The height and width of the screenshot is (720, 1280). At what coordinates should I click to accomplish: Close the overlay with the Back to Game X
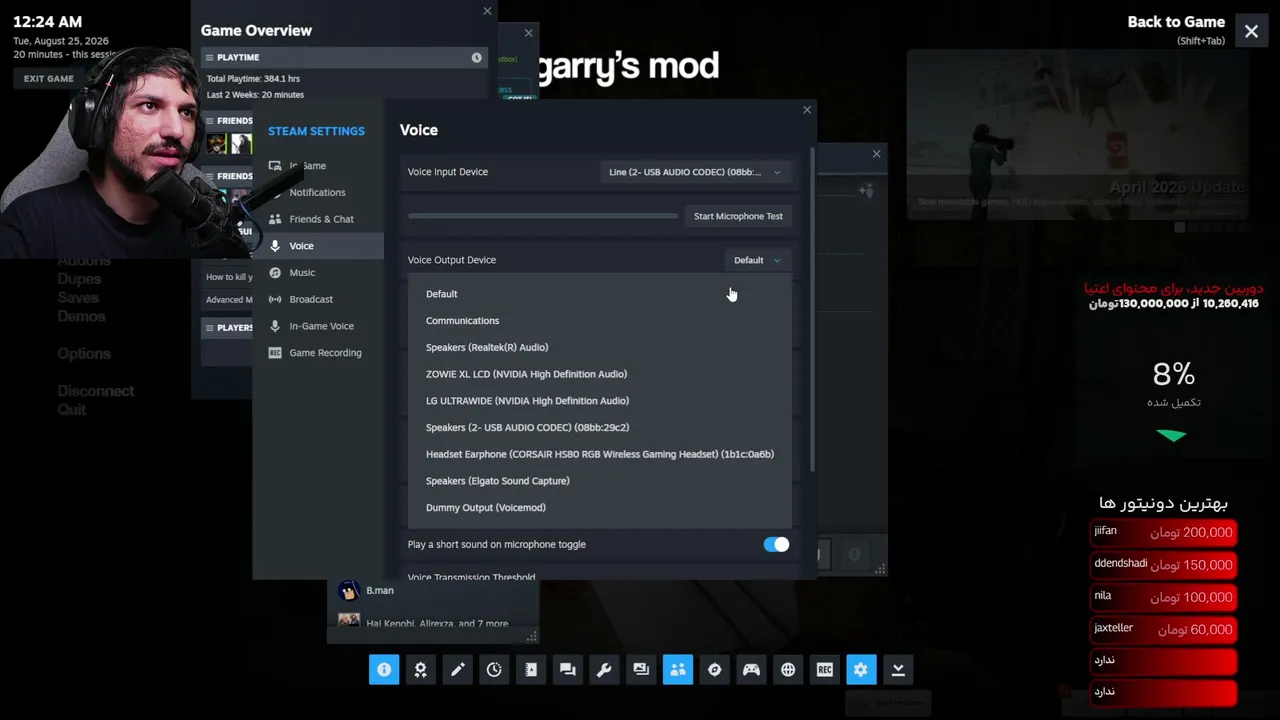point(1251,31)
